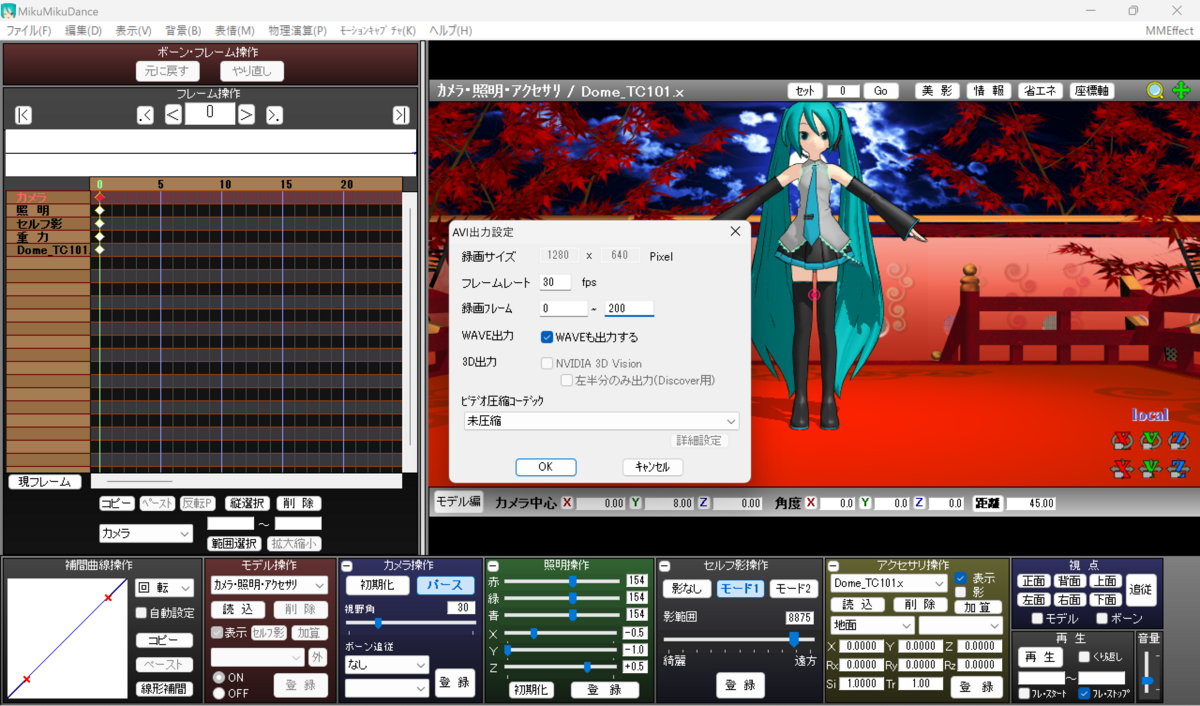Step back one frame with the < button
1200x706 pixels.
point(173,115)
